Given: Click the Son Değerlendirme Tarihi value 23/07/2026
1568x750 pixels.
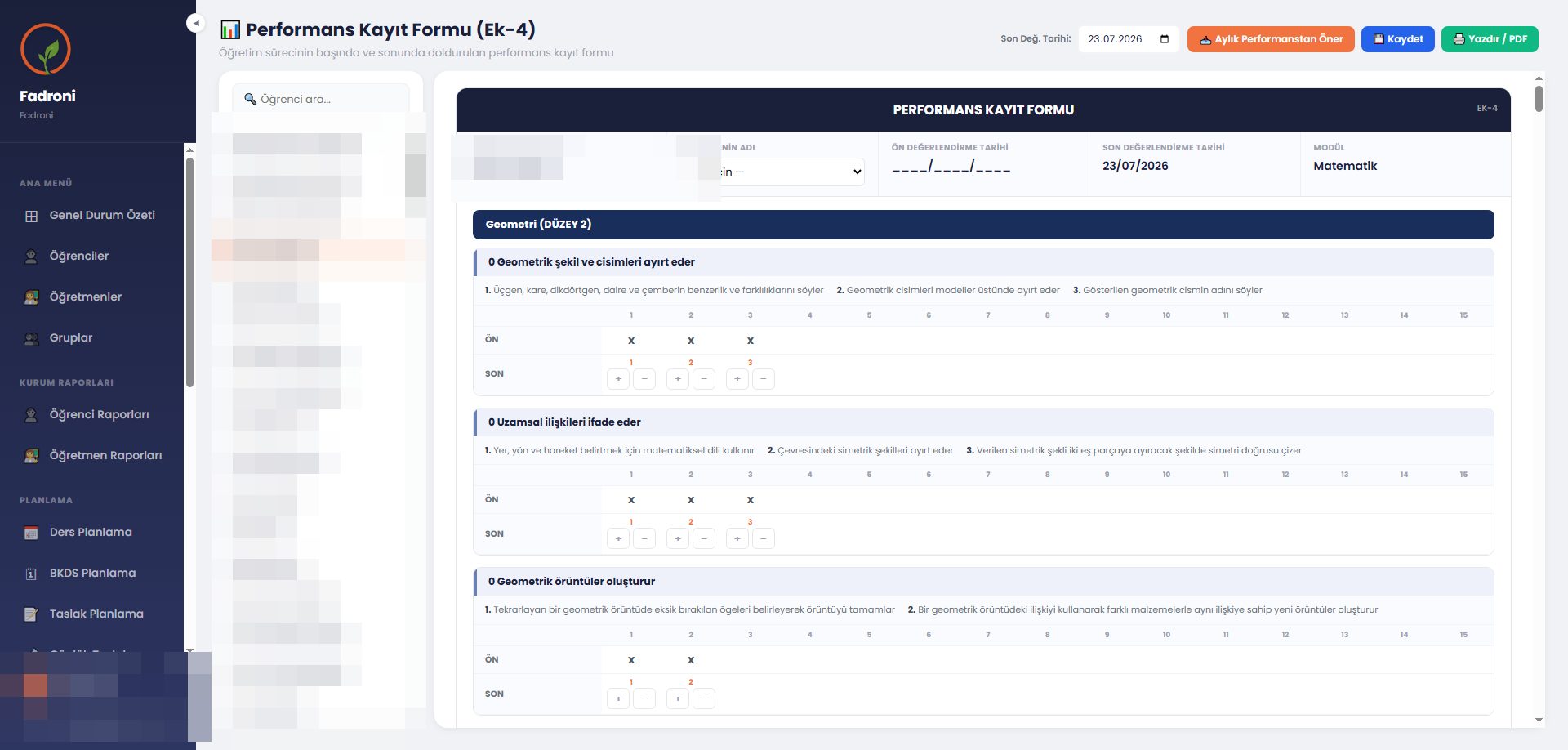Looking at the screenshot, I should [x=1135, y=166].
